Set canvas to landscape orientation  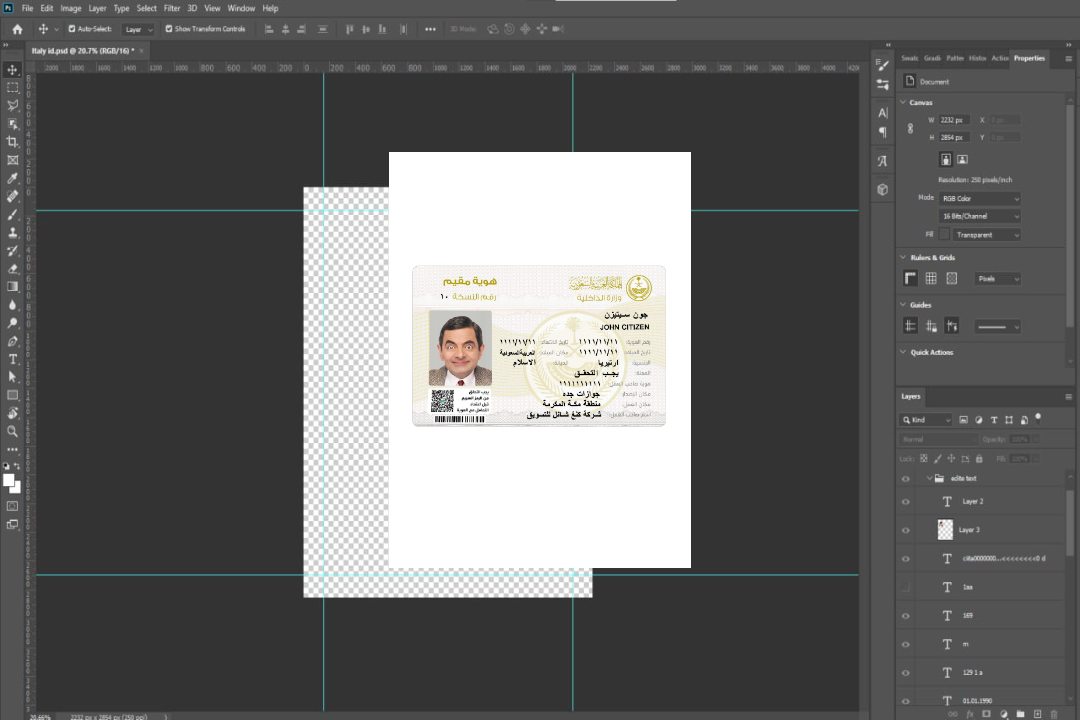click(x=962, y=159)
